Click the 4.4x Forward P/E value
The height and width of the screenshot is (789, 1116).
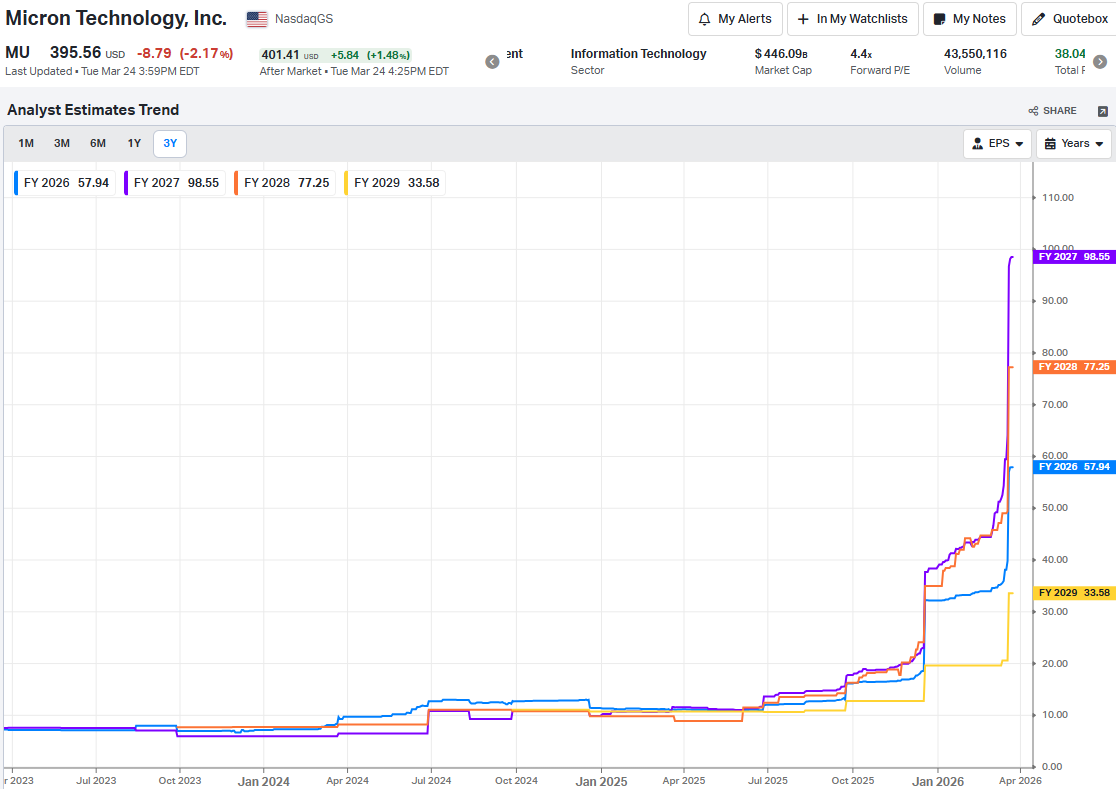861,54
